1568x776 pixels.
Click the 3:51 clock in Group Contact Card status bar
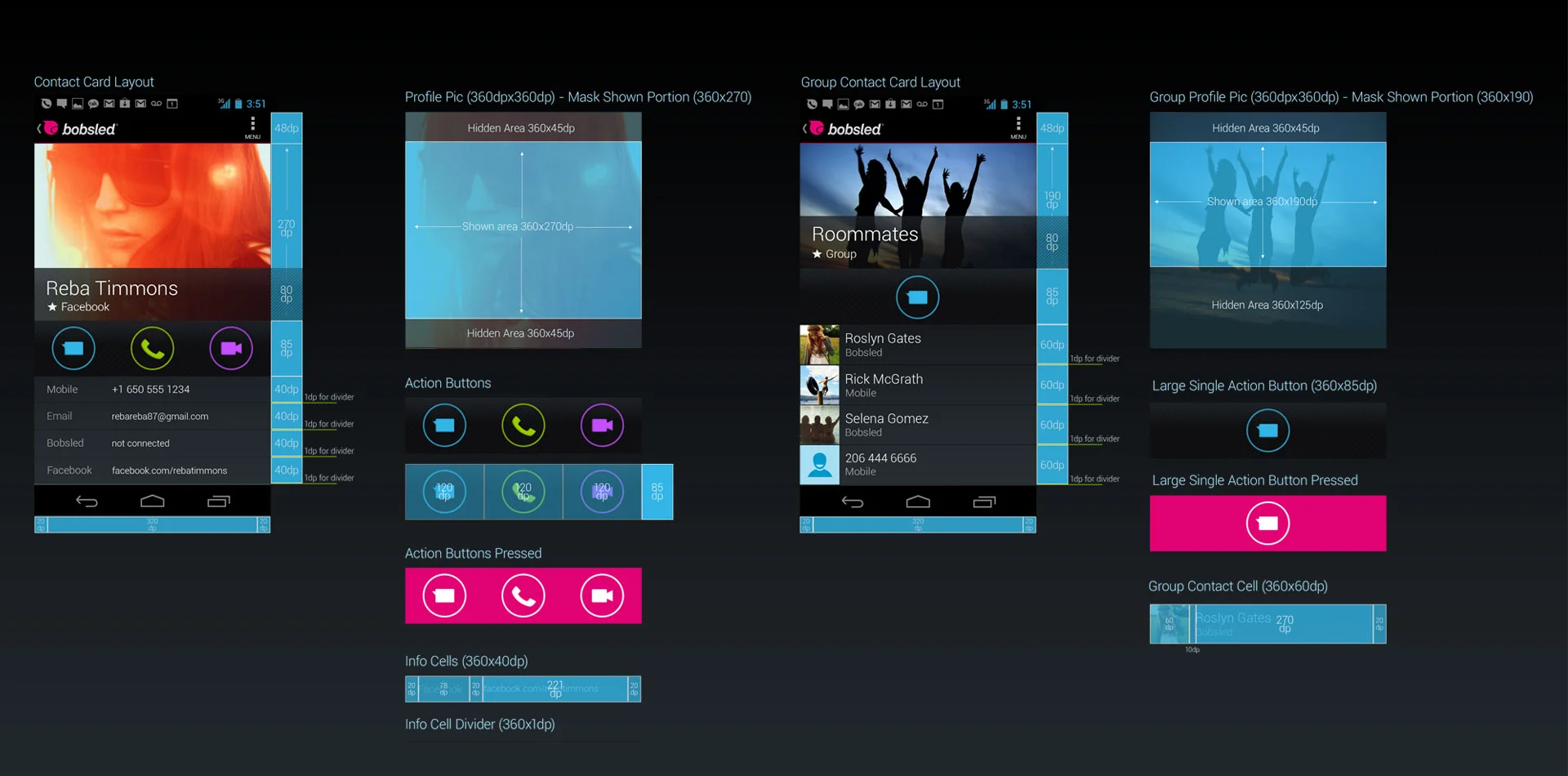pos(1022,105)
